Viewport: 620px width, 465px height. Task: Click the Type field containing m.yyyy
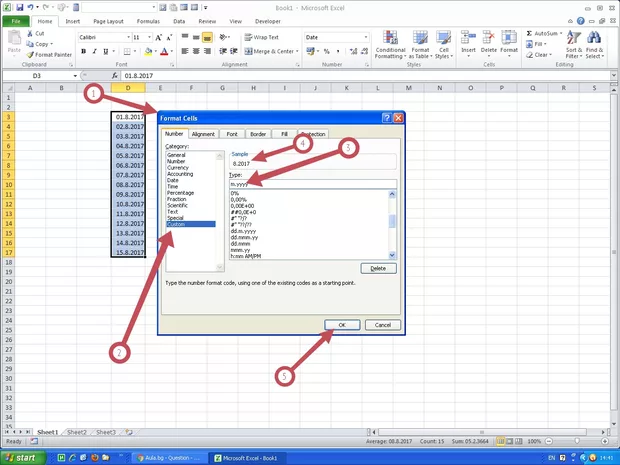coord(312,185)
